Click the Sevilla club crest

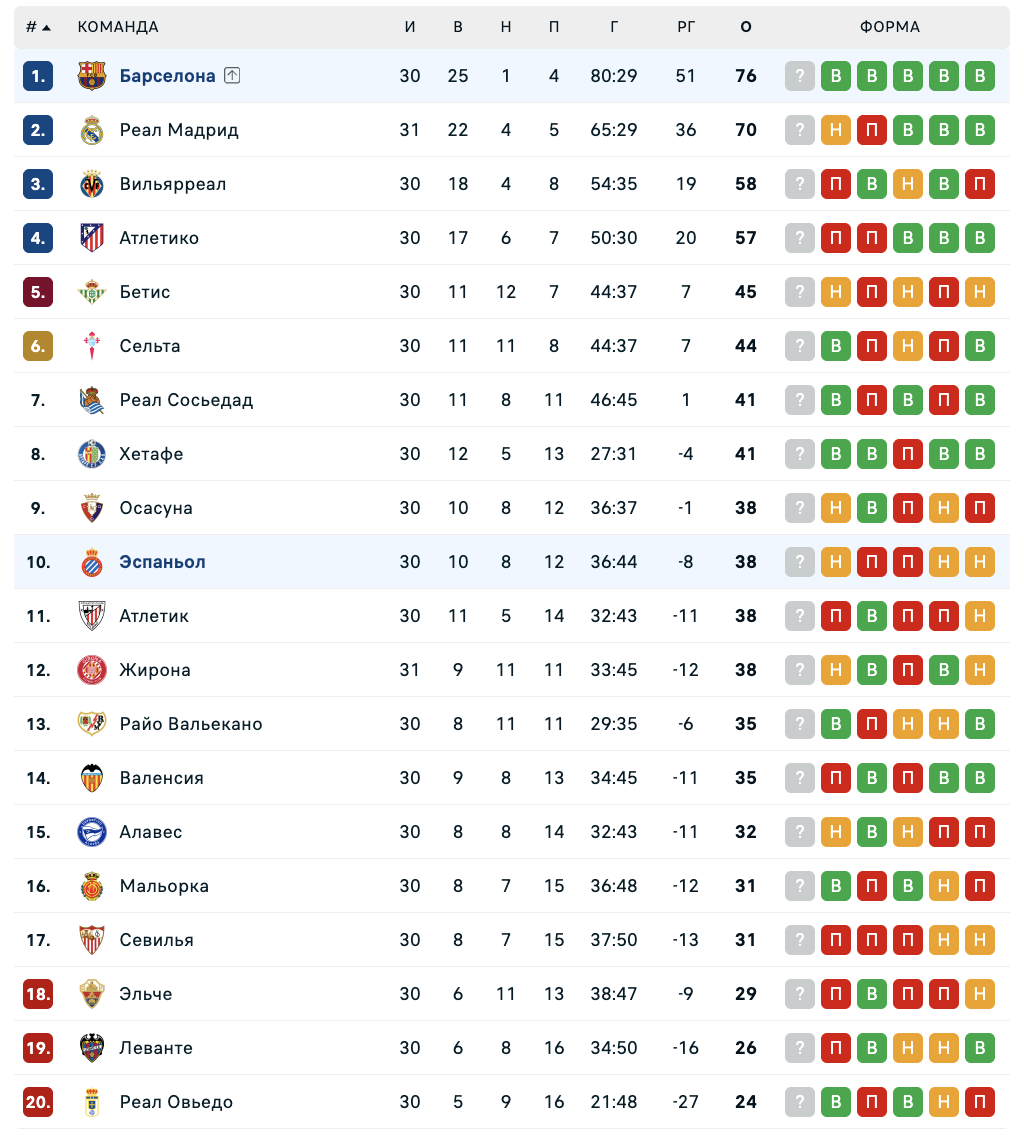click(x=92, y=940)
